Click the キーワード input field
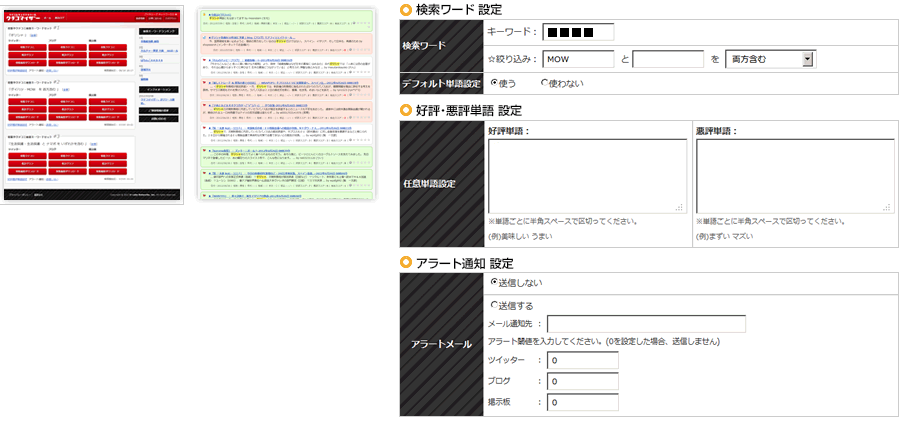 click(577, 33)
